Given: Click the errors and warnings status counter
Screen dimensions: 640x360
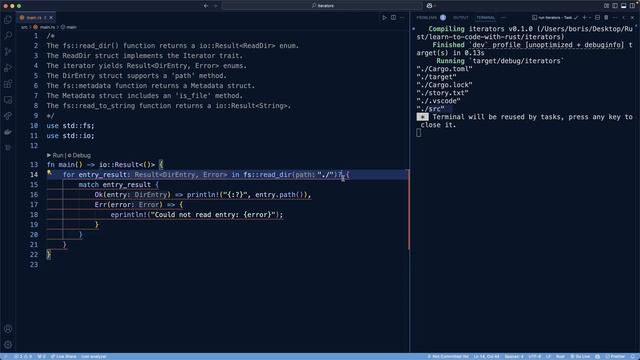Looking at the screenshot, I should [23, 357].
